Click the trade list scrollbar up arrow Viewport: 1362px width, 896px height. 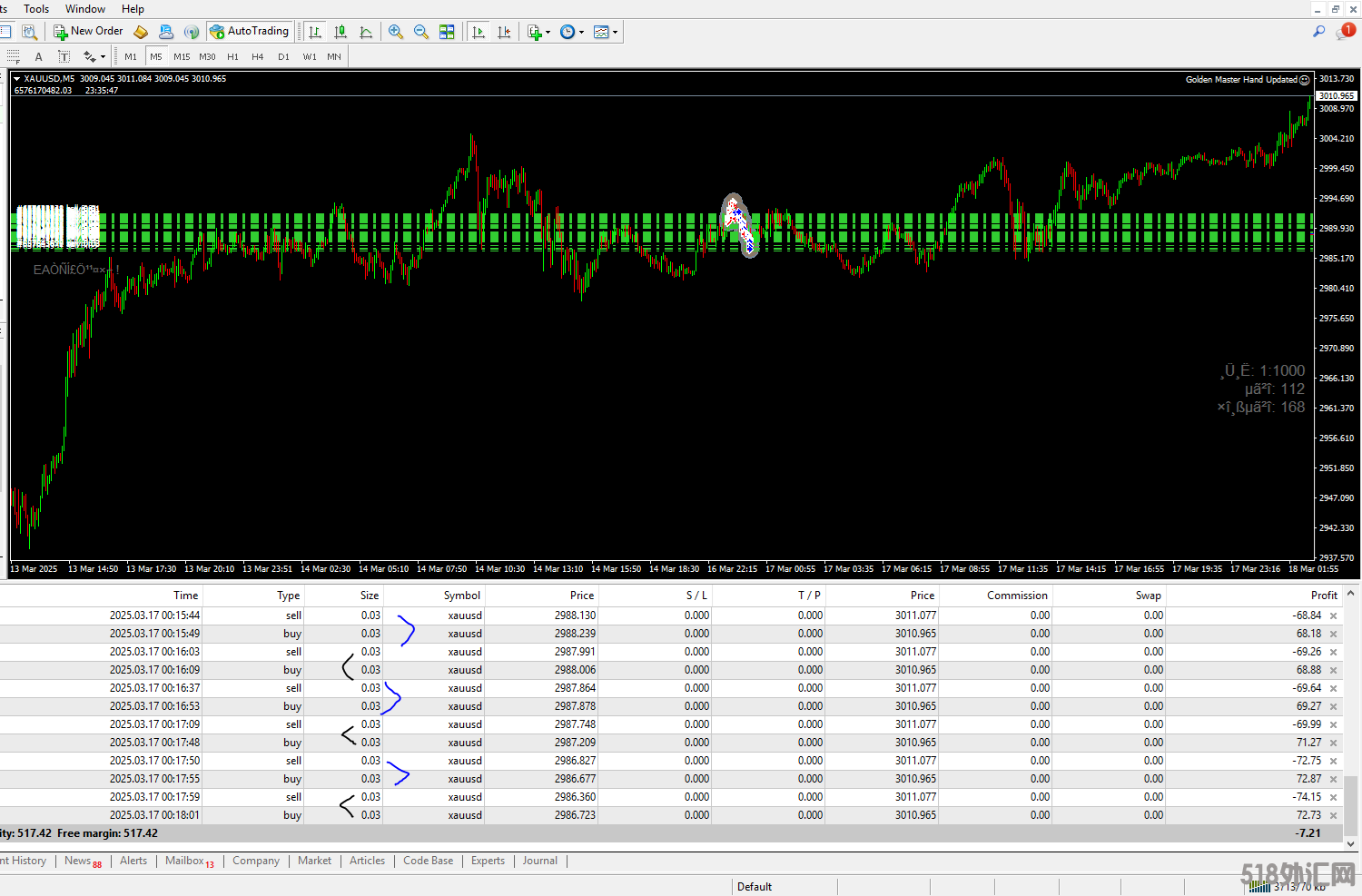coord(1351,594)
